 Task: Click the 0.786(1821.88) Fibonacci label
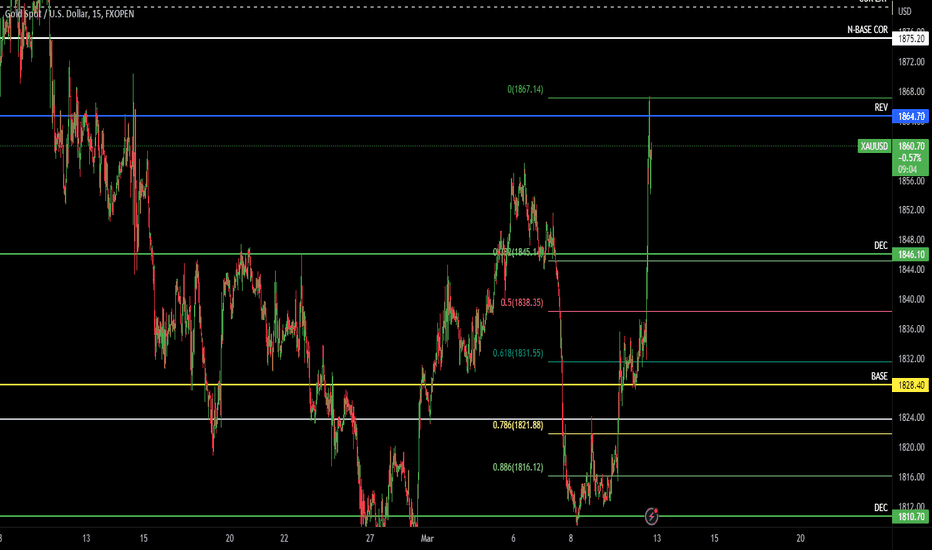[x=518, y=425]
